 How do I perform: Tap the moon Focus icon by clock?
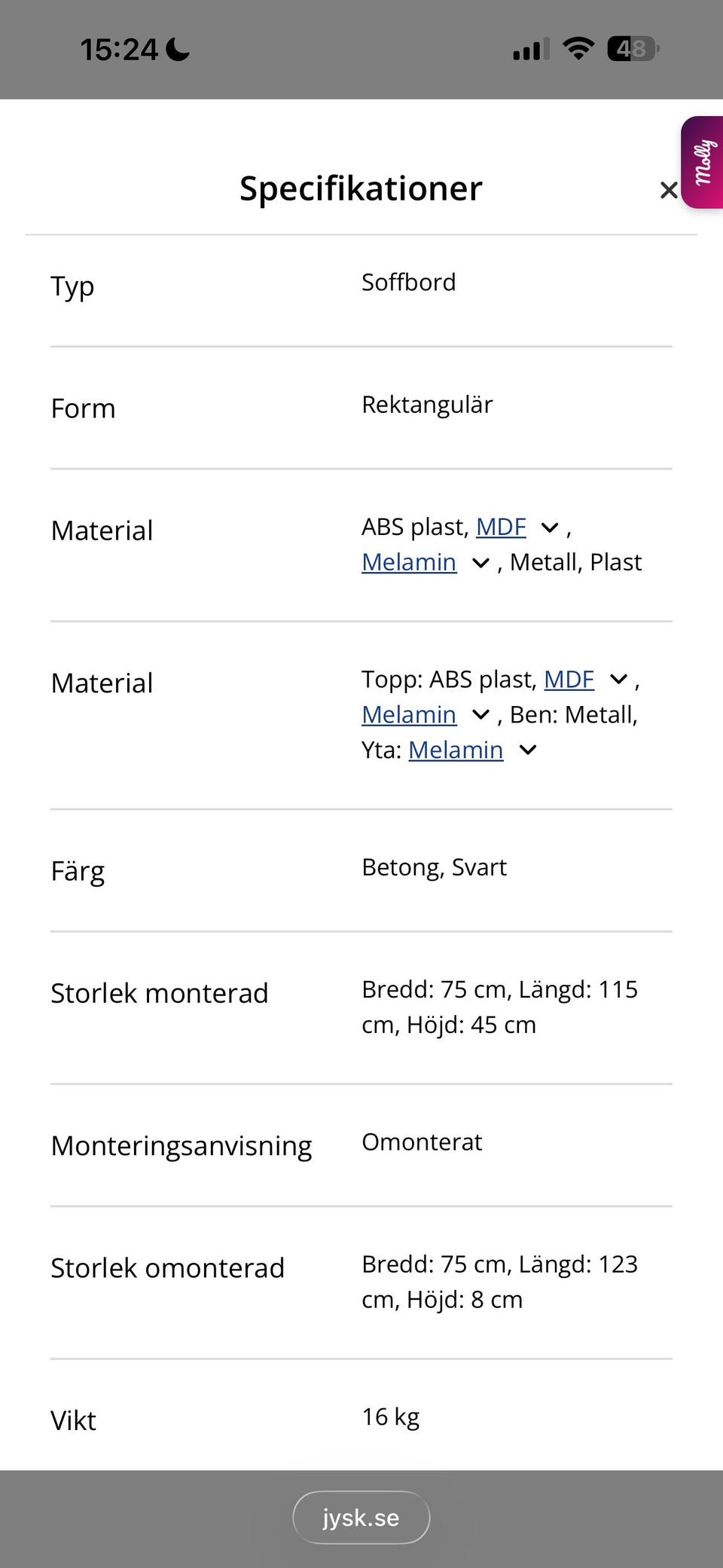[x=177, y=50]
